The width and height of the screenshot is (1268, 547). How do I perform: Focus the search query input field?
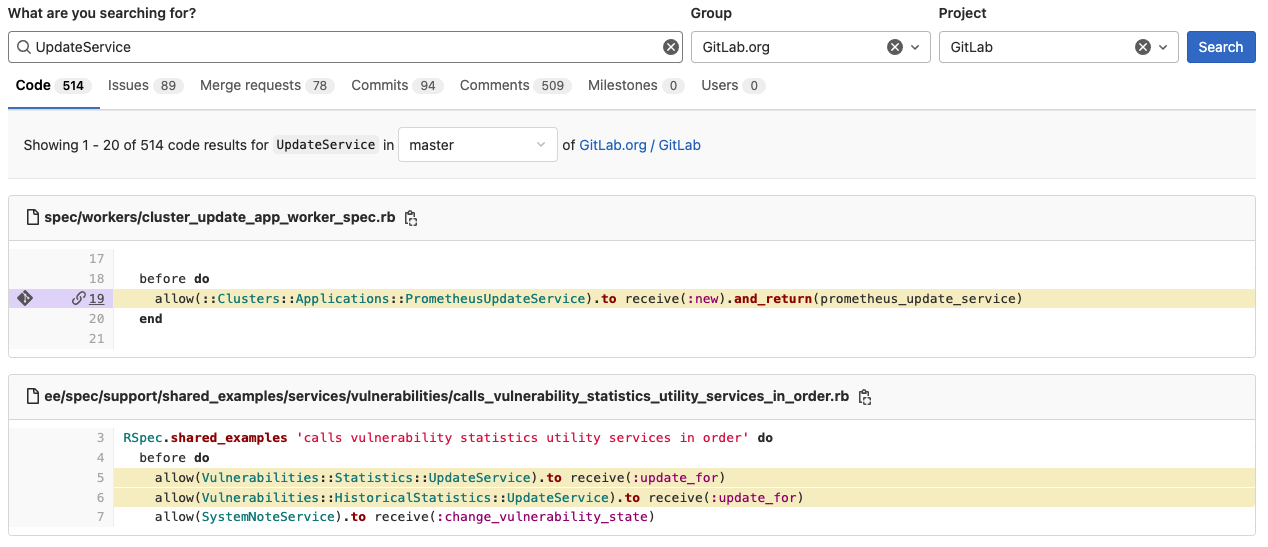point(340,47)
